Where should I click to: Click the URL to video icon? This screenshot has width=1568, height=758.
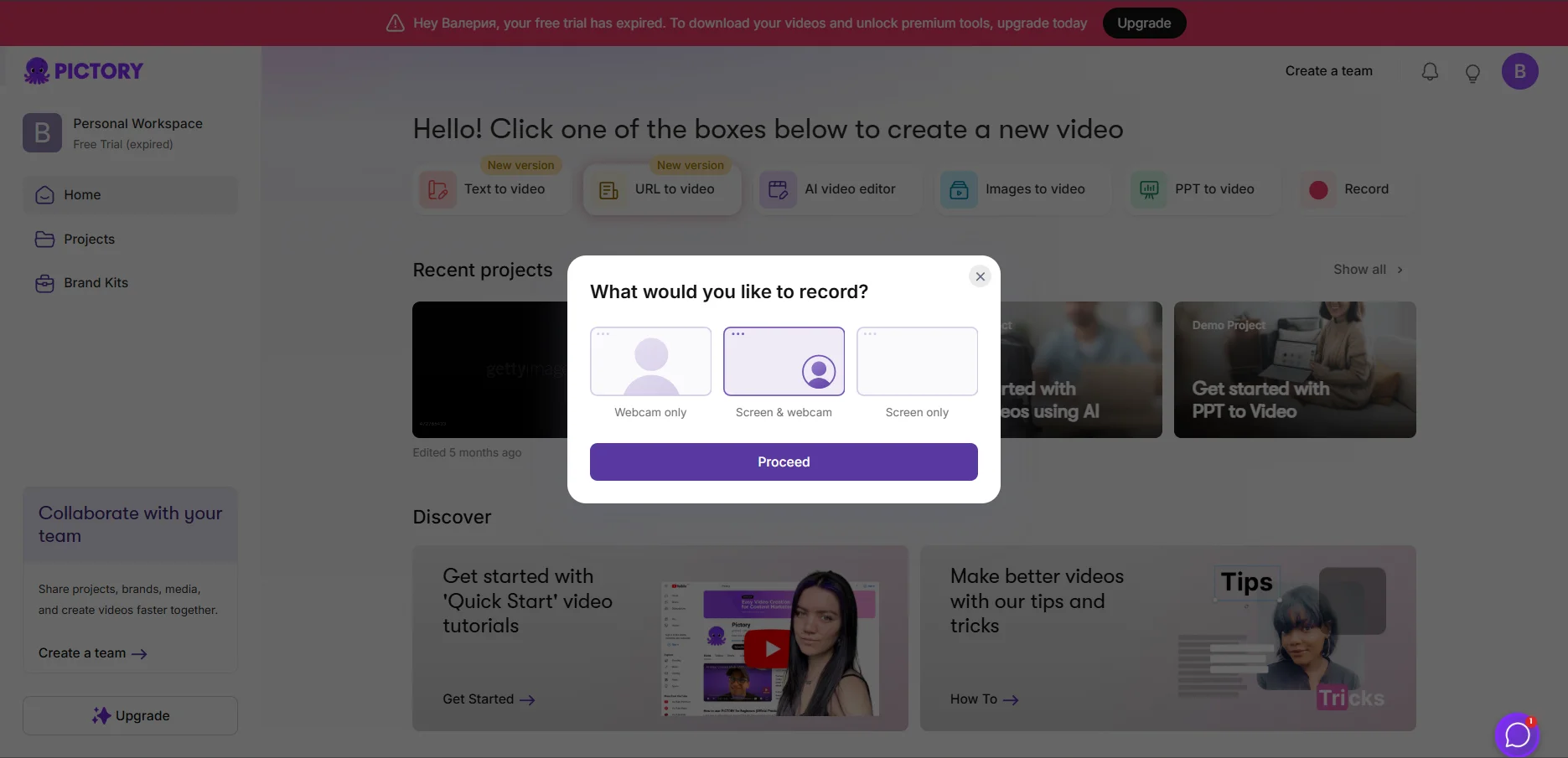pos(608,190)
